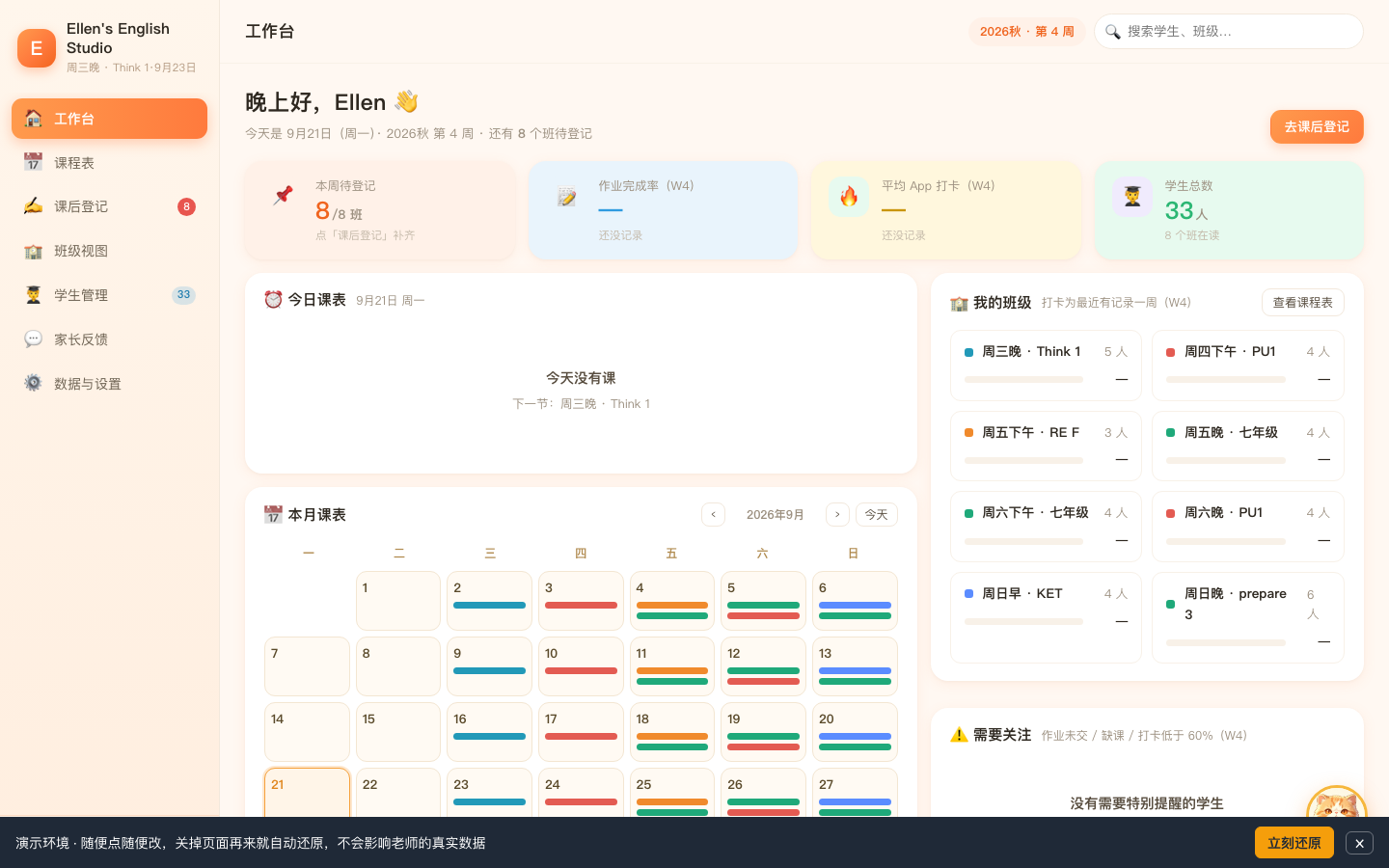Open the 周六晚 · PU1 class card

(1248, 527)
